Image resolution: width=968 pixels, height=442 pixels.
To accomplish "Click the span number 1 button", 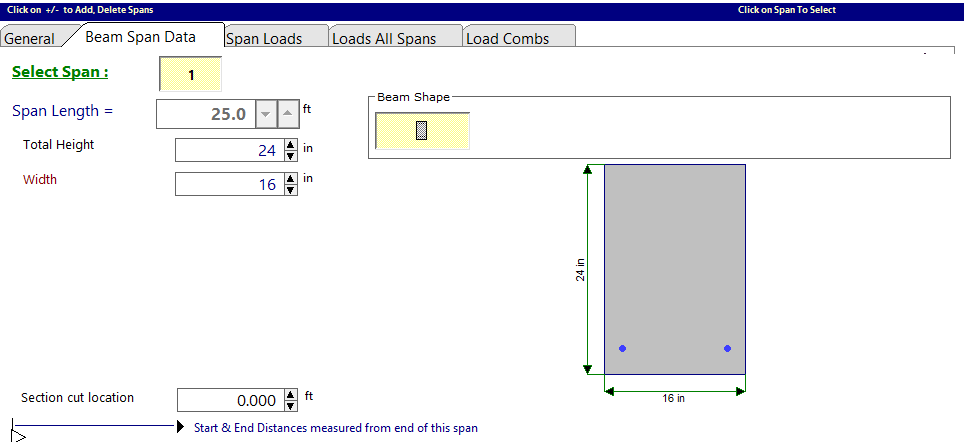I will point(191,75).
